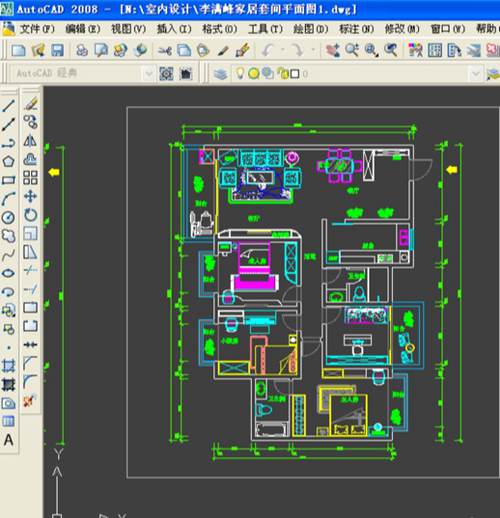Select the Move tool
Screen dimensions: 500x518
30,196
